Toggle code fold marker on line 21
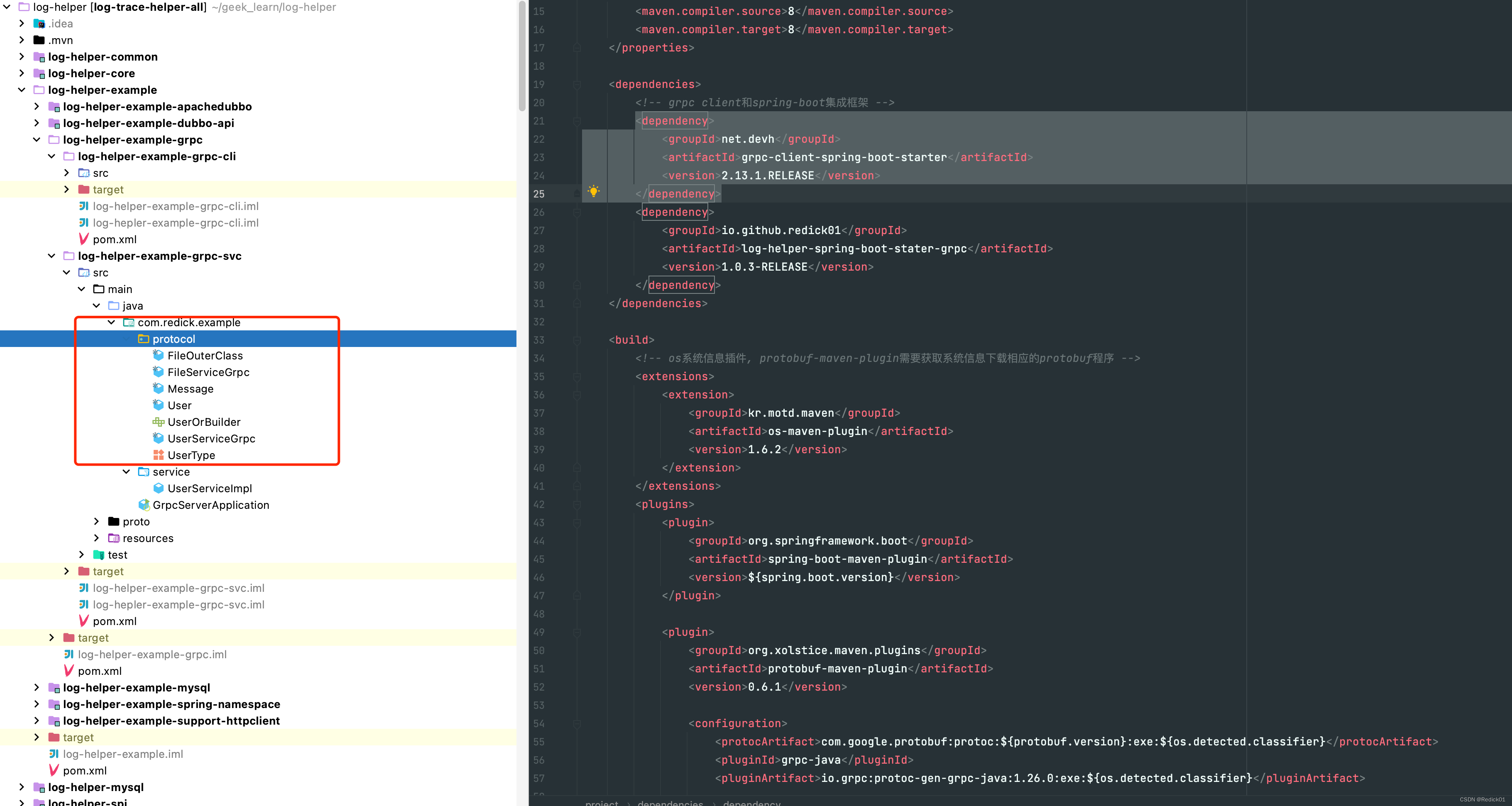 pos(577,121)
